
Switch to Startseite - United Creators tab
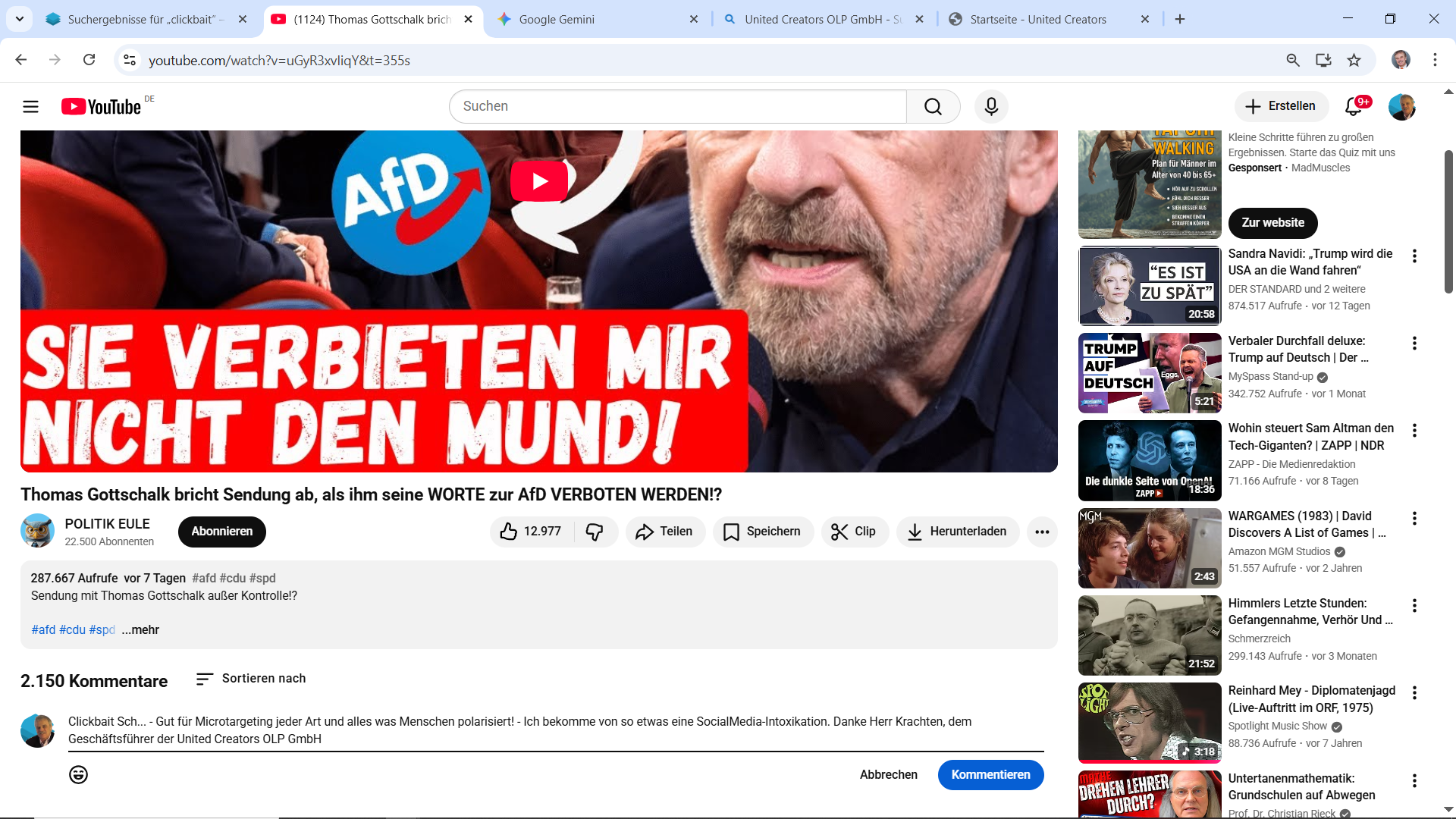coord(1037,19)
